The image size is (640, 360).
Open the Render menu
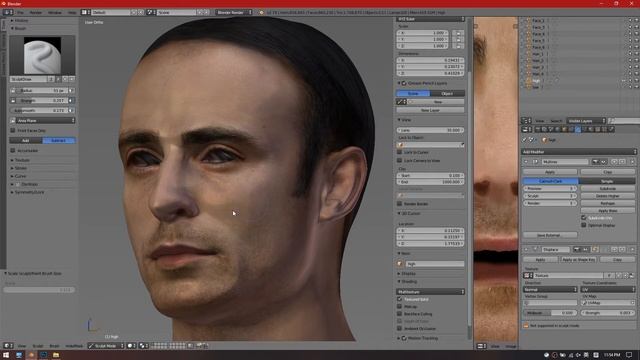36,13
